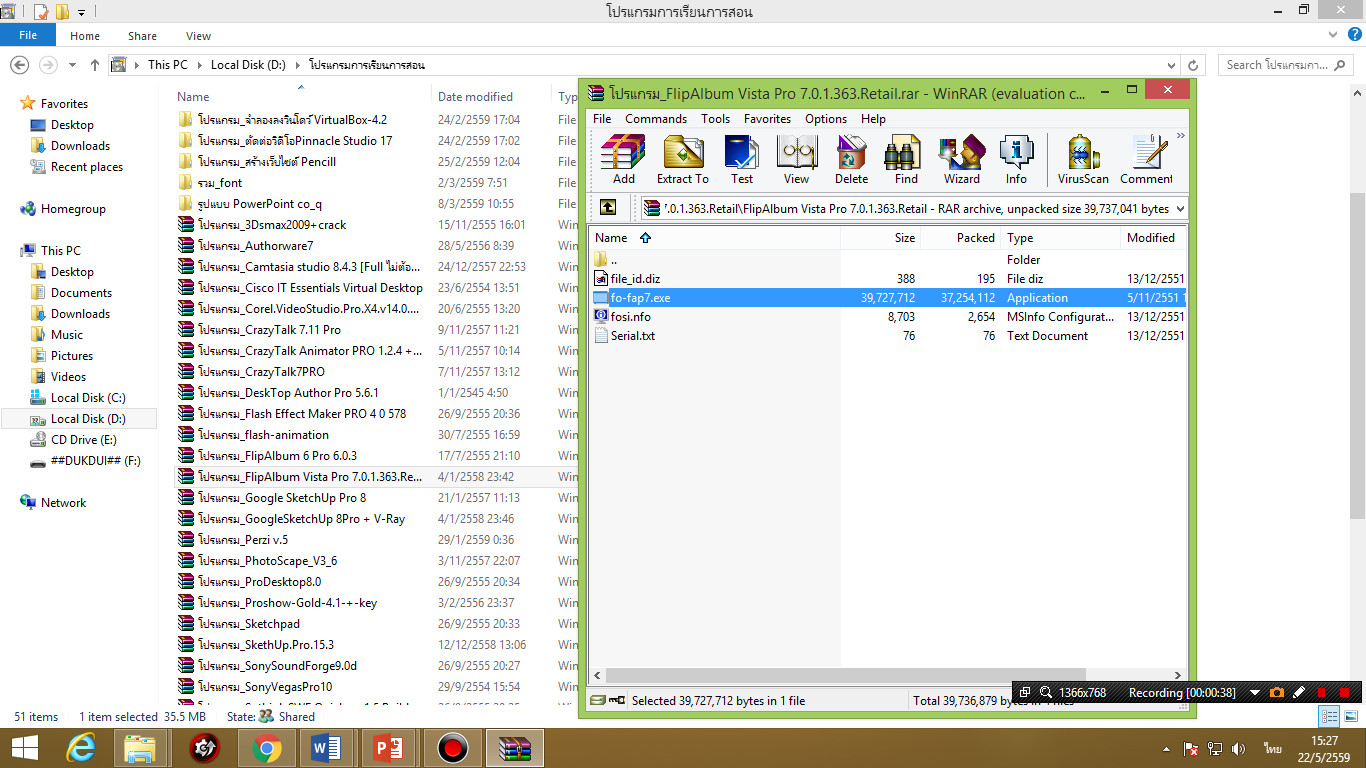This screenshot has width=1366, height=768.
Task: Expand more WinRAR toolbar buttons chevron
Action: (1181, 136)
